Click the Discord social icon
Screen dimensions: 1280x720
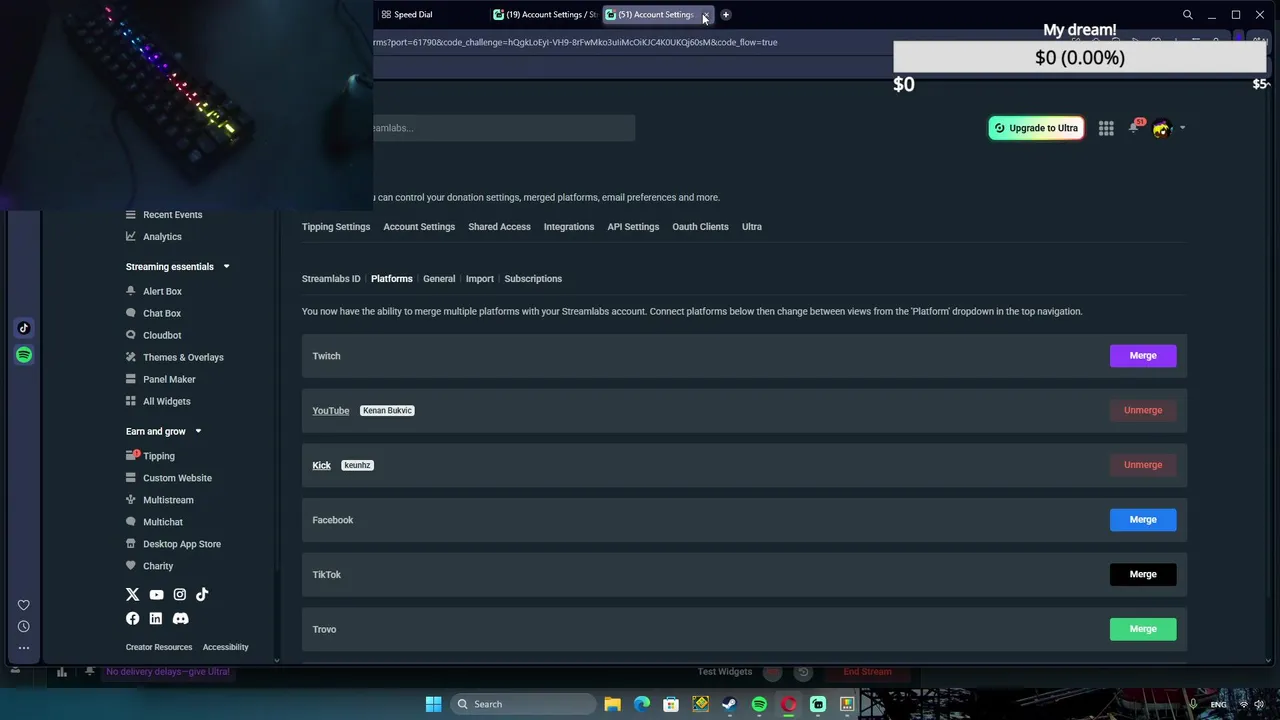pos(180,619)
